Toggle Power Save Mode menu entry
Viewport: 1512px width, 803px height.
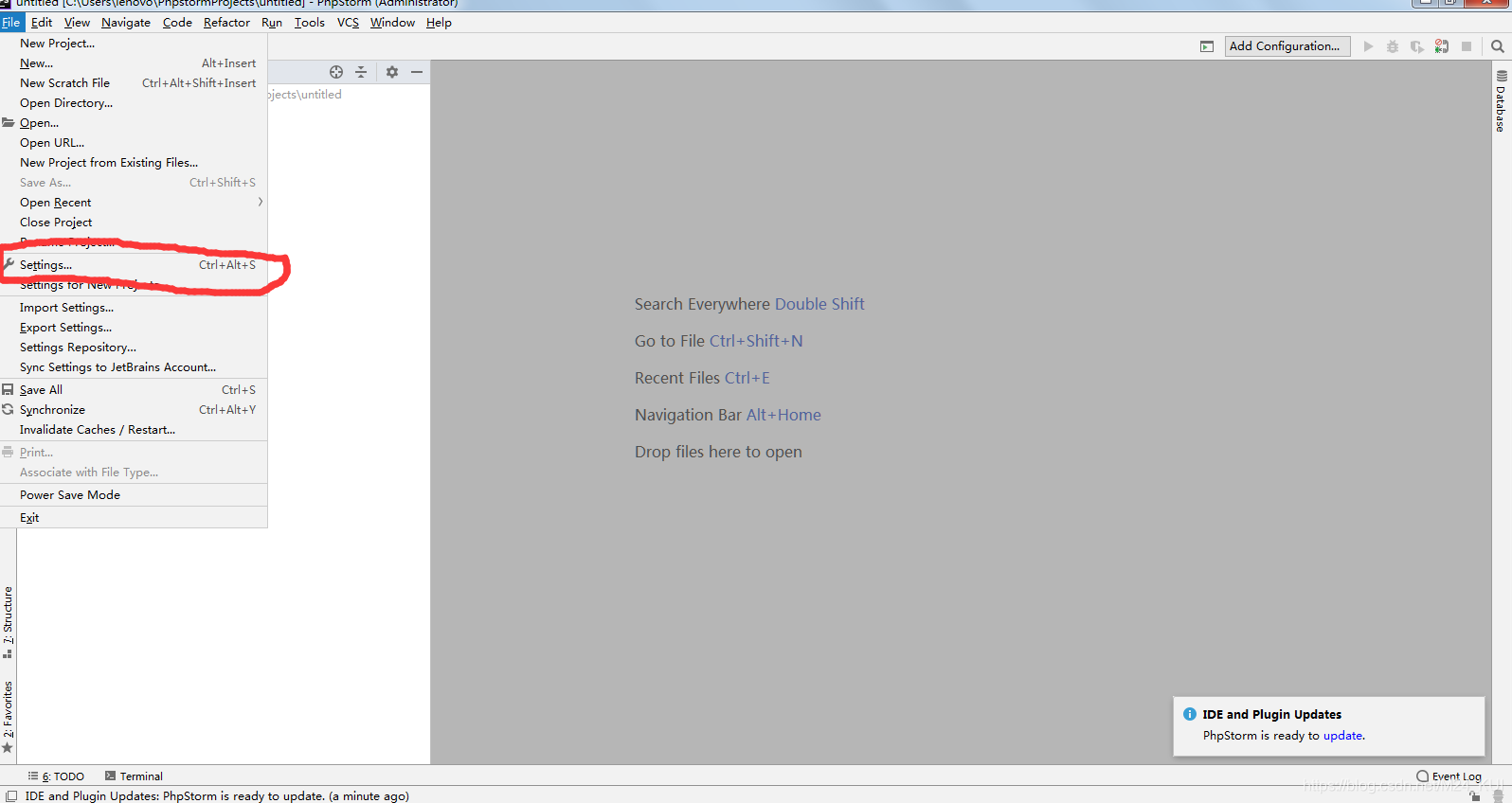pos(134,495)
